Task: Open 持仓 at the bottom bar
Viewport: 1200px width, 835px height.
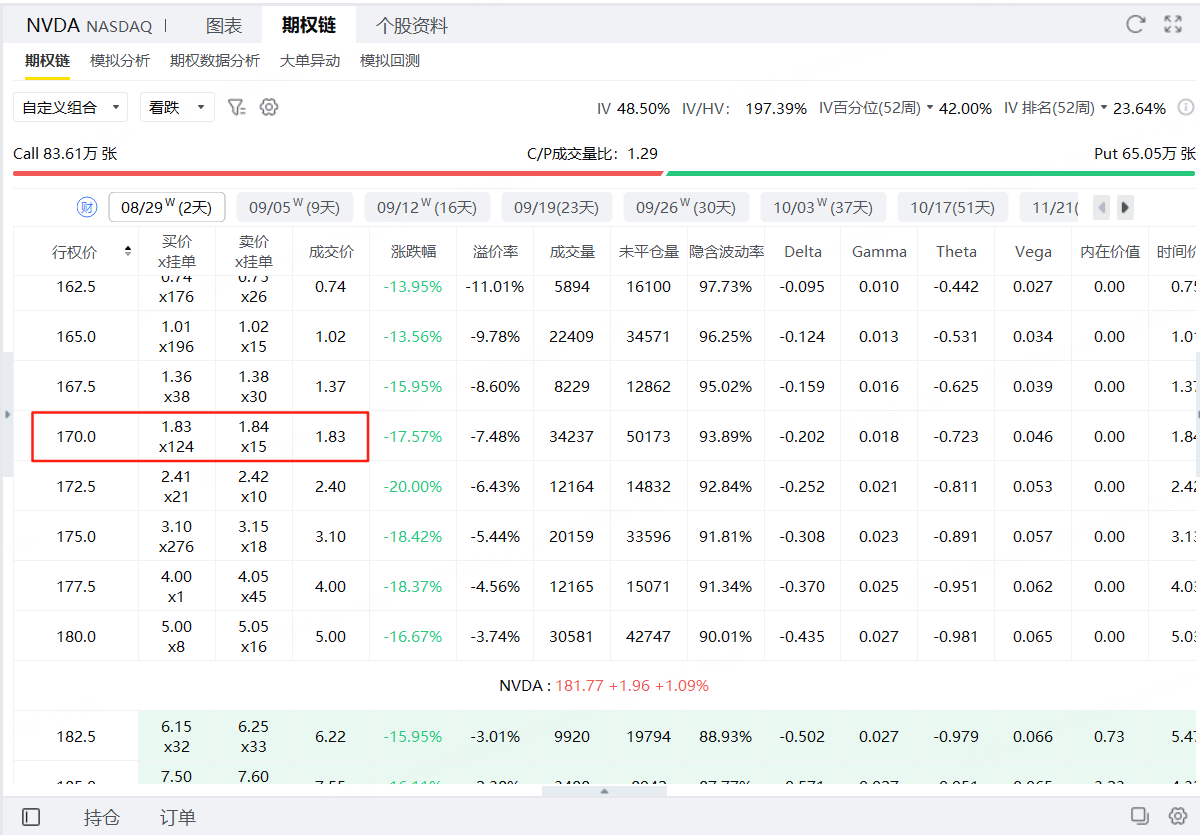Action: (102, 817)
